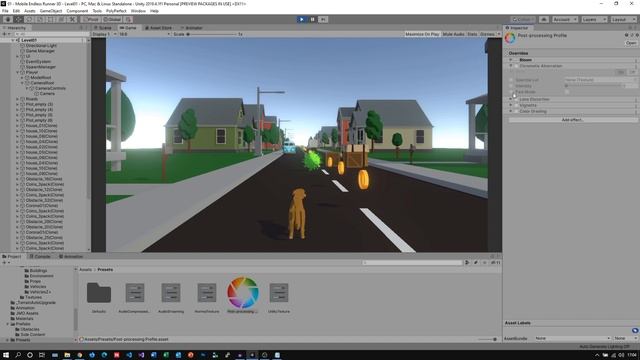Click the Pause button
This screenshot has height=360, width=640.
tap(312, 19)
